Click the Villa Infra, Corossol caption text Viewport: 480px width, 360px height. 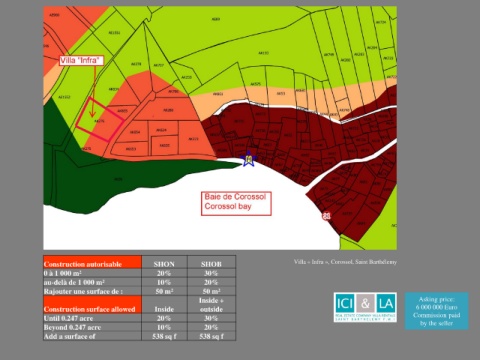tap(345, 262)
